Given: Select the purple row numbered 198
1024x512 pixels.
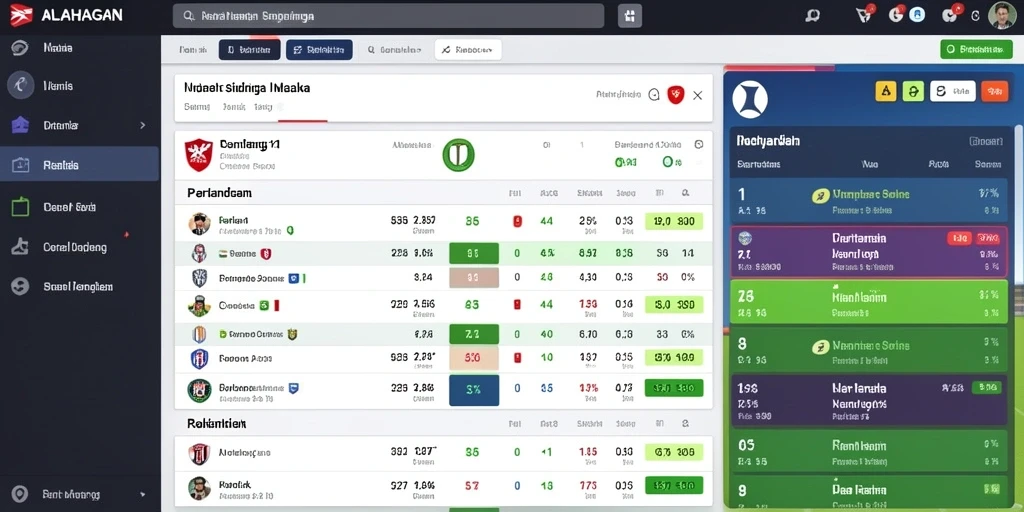Looking at the screenshot, I should click(x=869, y=400).
